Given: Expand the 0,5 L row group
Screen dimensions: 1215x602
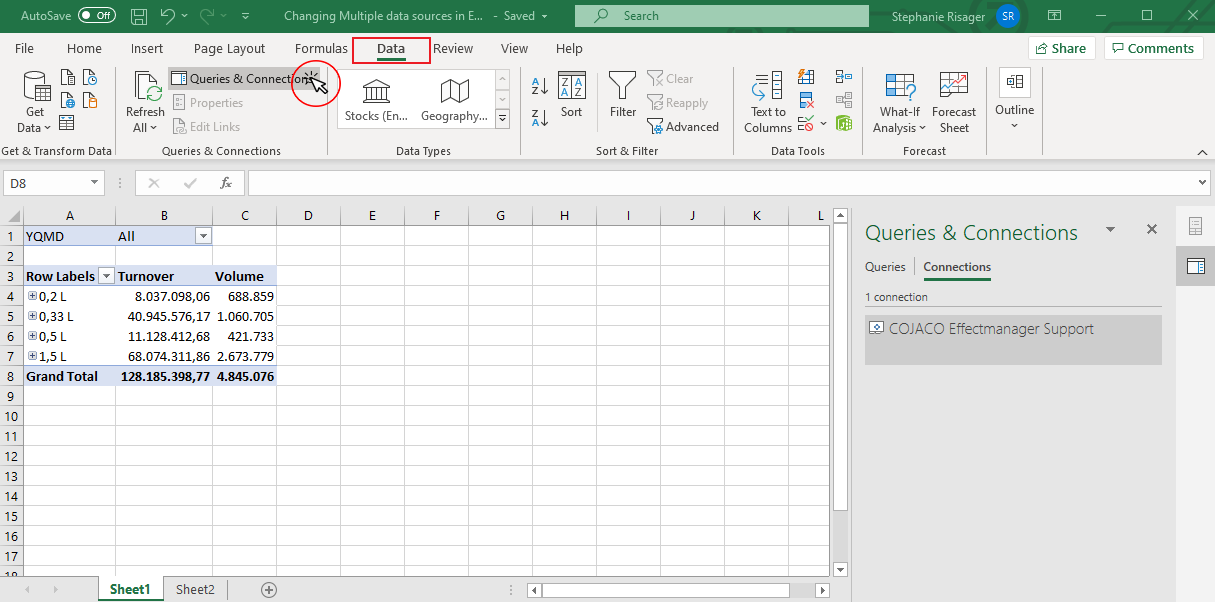Looking at the screenshot, I should point(34,336).
